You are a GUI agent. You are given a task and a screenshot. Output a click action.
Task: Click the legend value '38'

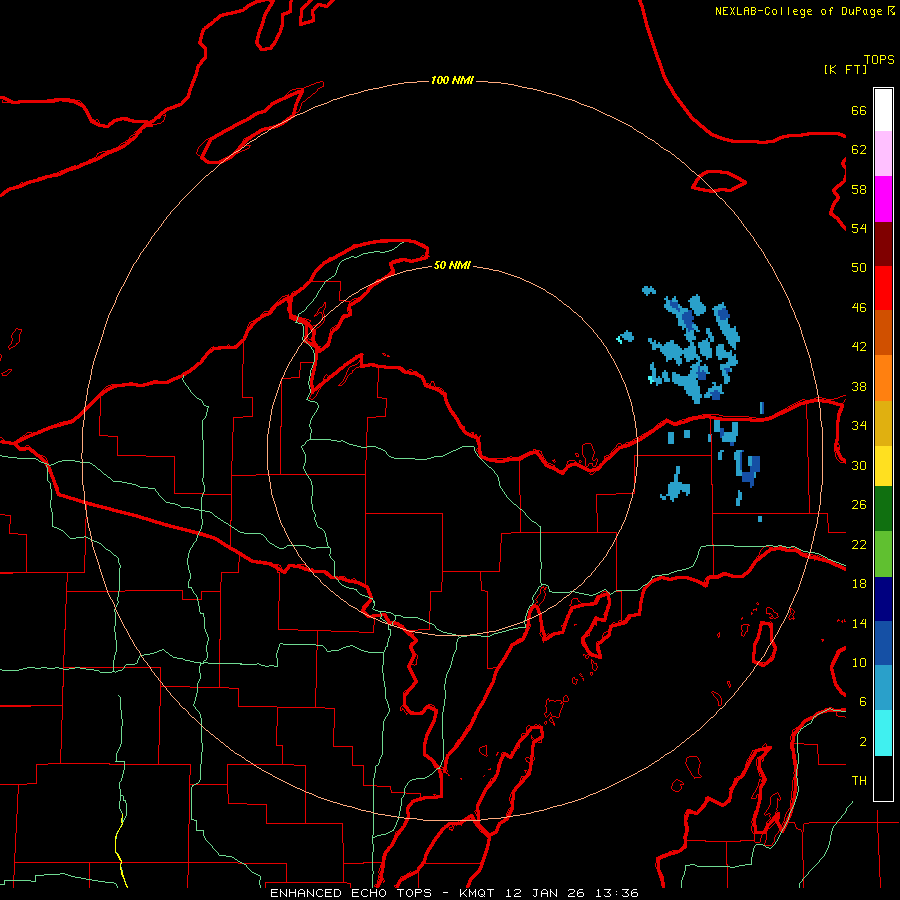coord(859,387)
